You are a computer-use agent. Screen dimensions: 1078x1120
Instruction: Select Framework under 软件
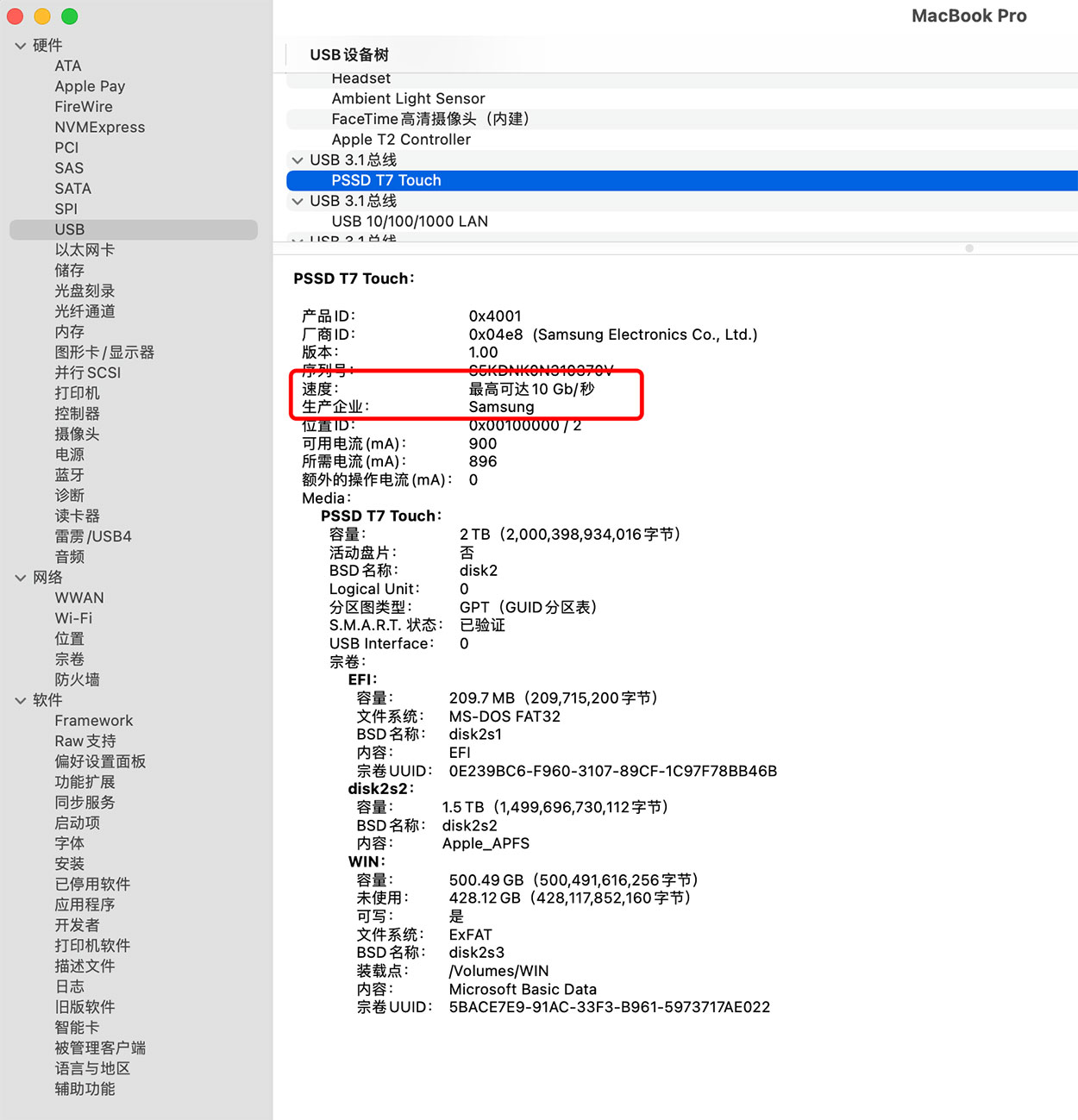pos(94,721)
